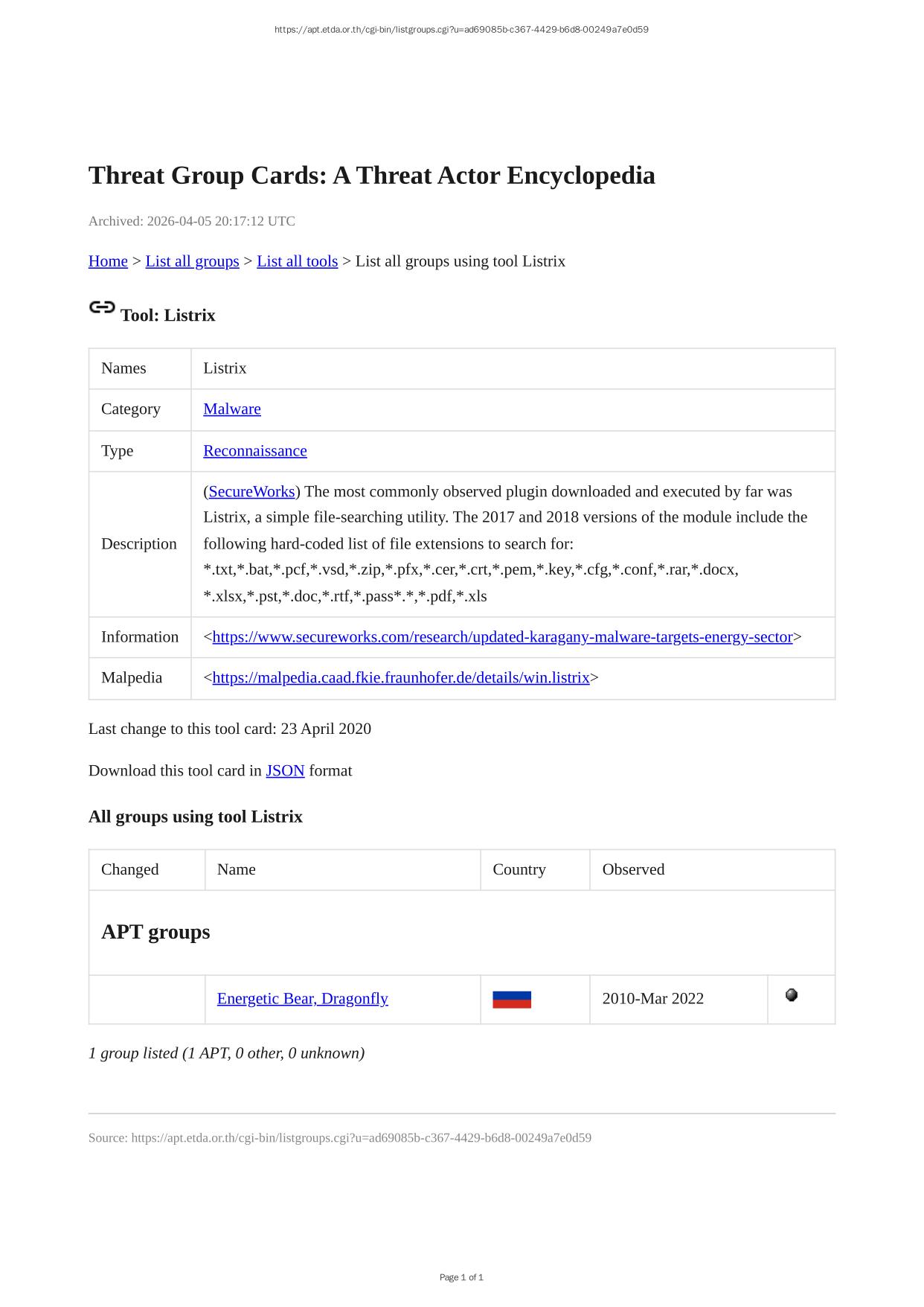
Task: Click the Observed column header
Action: (x=633, y=869)
